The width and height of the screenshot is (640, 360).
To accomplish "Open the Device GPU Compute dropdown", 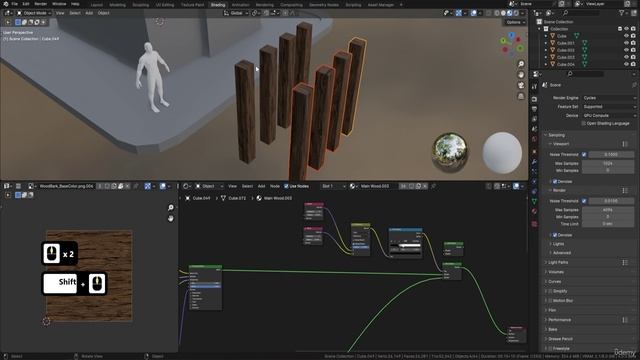I will pyautogui.click(x=609, y=116).
